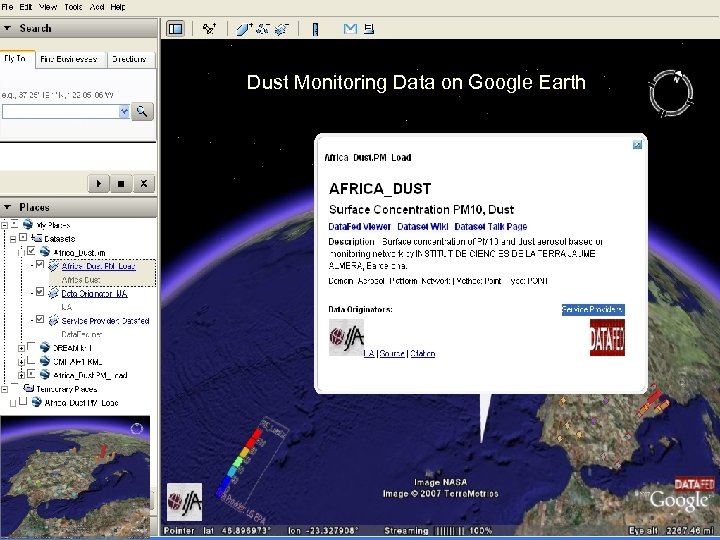Screen dimensions: 720x540
Task: Click the DREAM kml globe icon
Action: coord(45,347)
